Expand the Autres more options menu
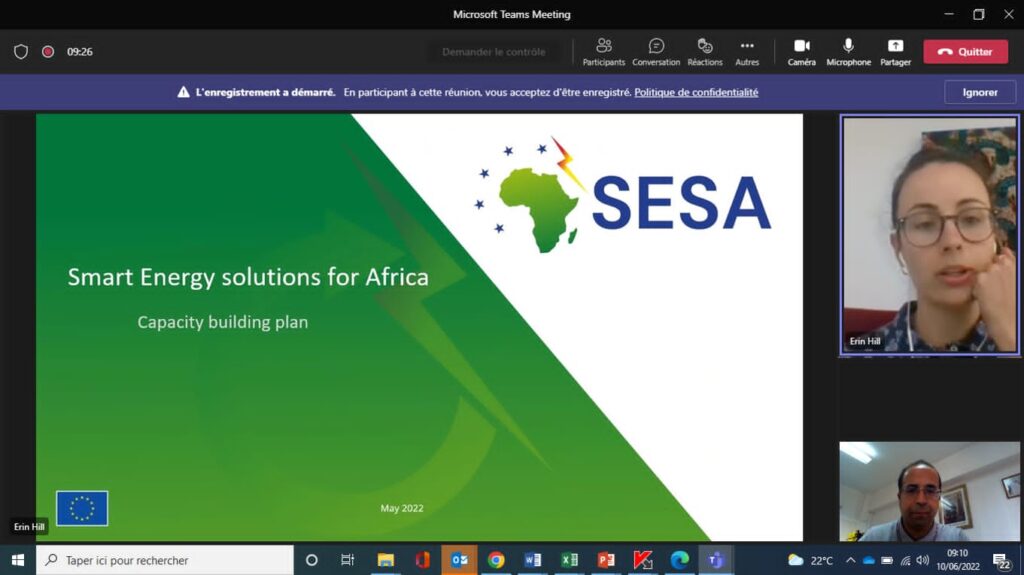Viewport: 1024px width, 575px height. pyautogui.click(x=747, y=51)
